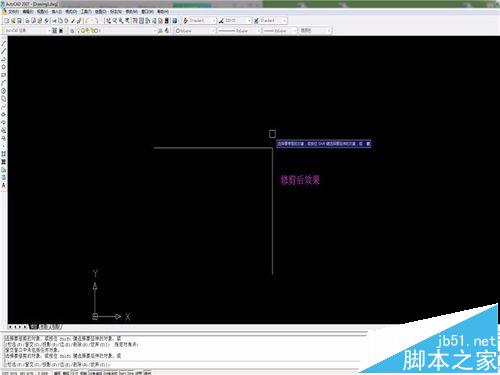Toggle Object Snap (对象捕捉) in status bar
This screenshot has height=375, width=500.
tap(95, 373)
